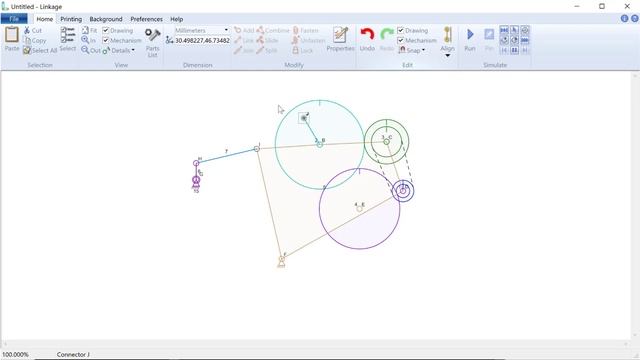Click the simulate cursor-pointer grid icon
The image size is (640, 360).
(514, 30)
